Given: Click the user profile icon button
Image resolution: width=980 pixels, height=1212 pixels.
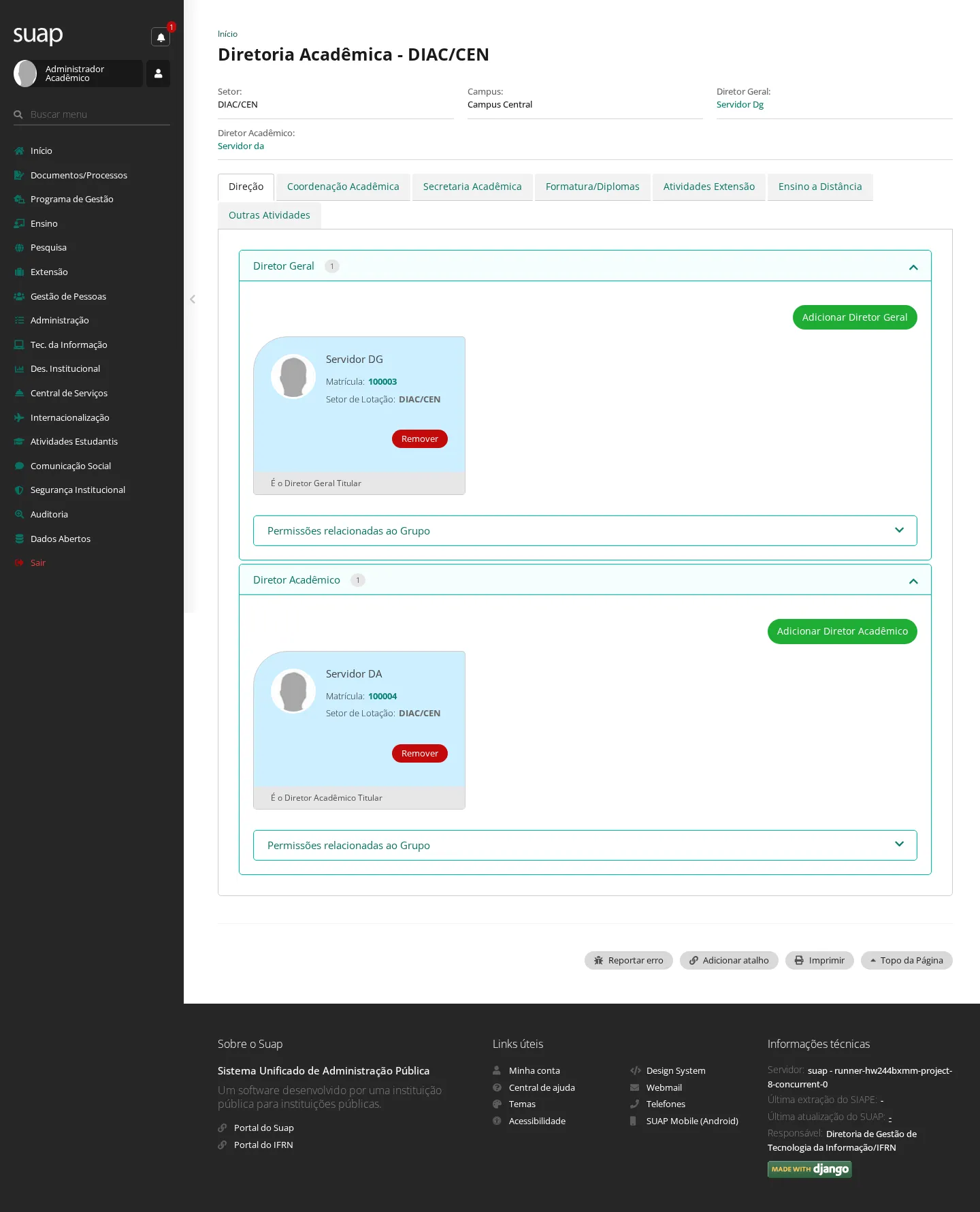Looking at the screenshot, I should point(158,74).
